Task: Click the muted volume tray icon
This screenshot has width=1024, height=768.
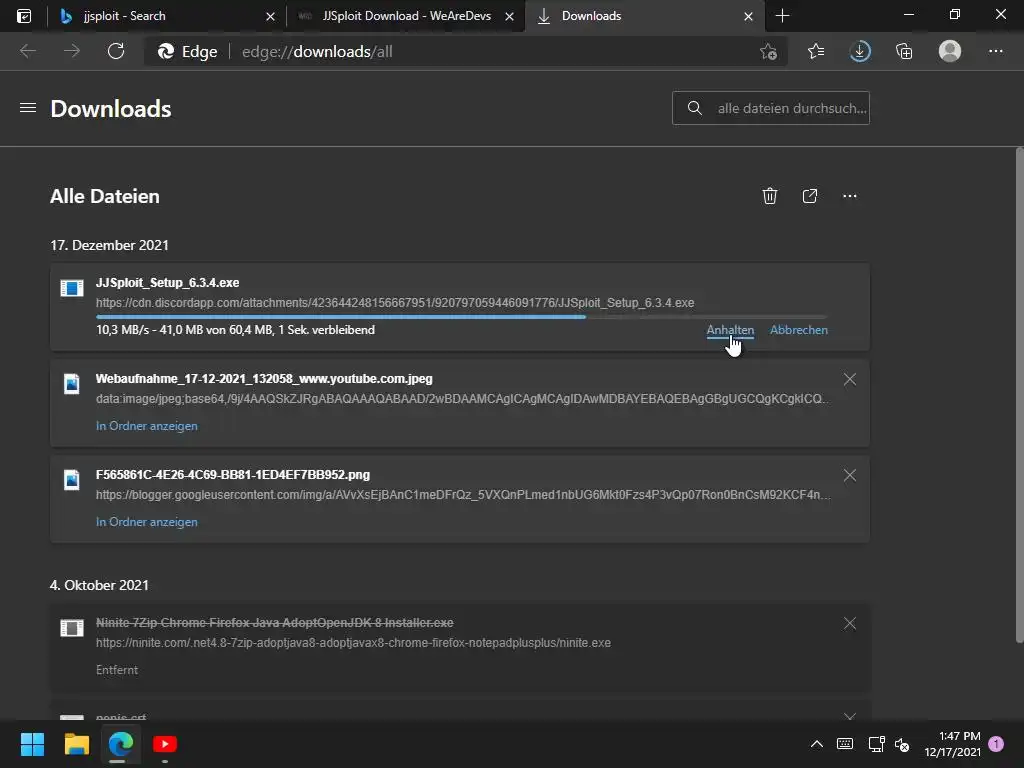Action: pos(902,744)
